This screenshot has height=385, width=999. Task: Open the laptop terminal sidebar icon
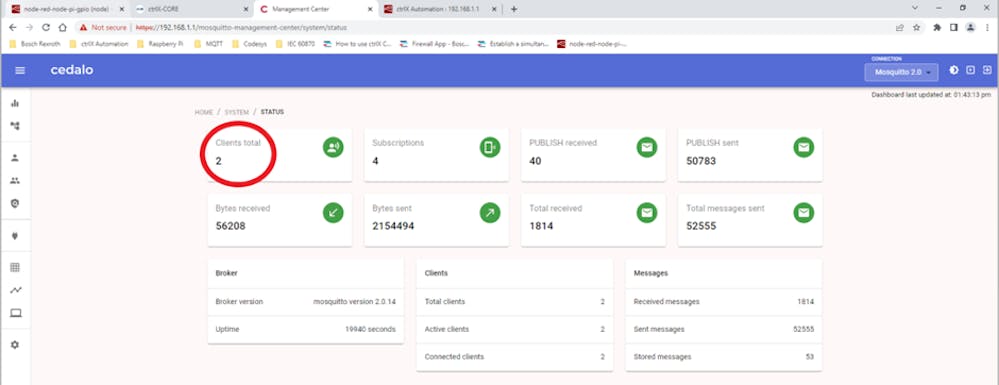point(15,313)
